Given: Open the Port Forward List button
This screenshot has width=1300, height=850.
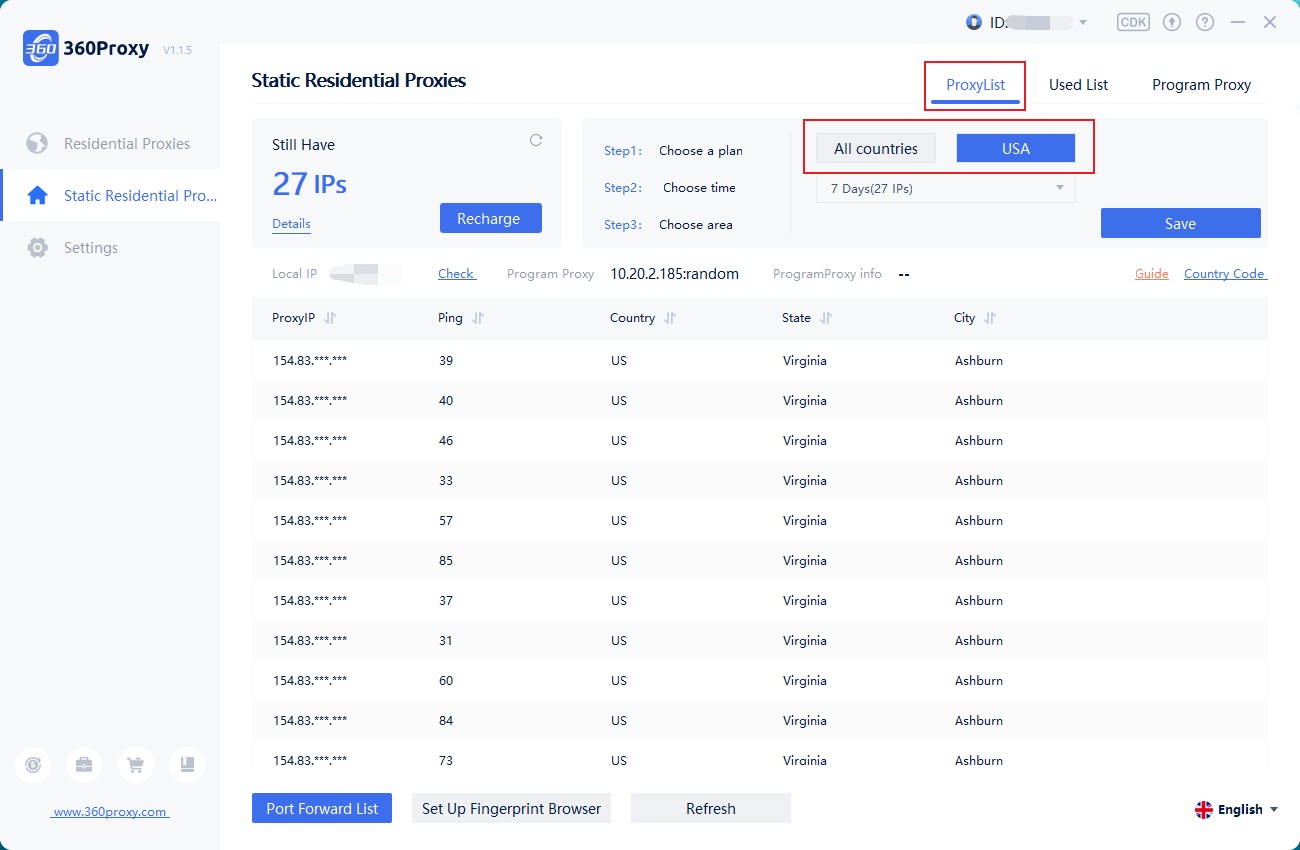Looking at the screenshot, I should 322,808.
